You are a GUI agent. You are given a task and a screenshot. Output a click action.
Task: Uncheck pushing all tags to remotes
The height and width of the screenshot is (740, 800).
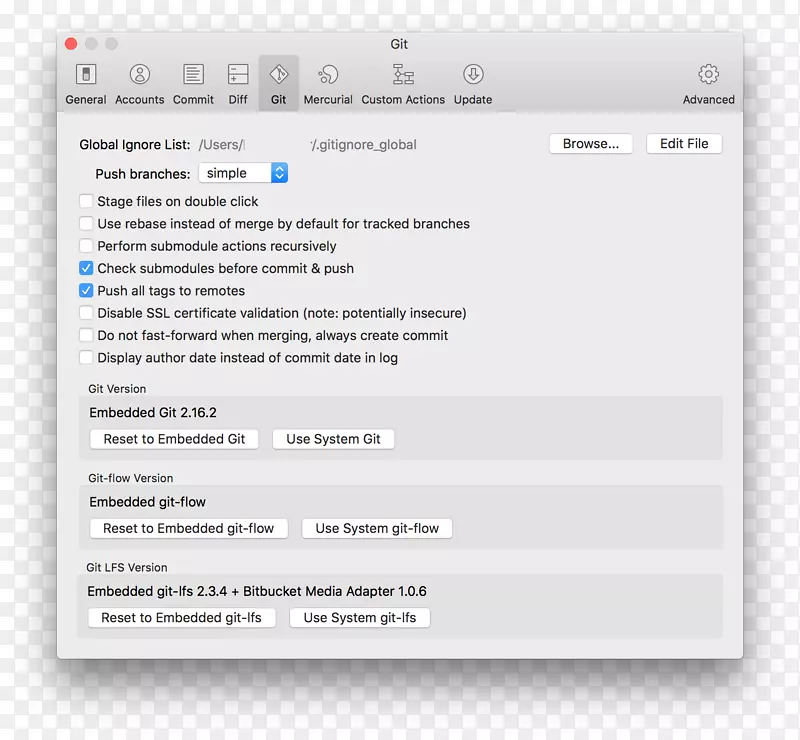click(x=86, y=290)
